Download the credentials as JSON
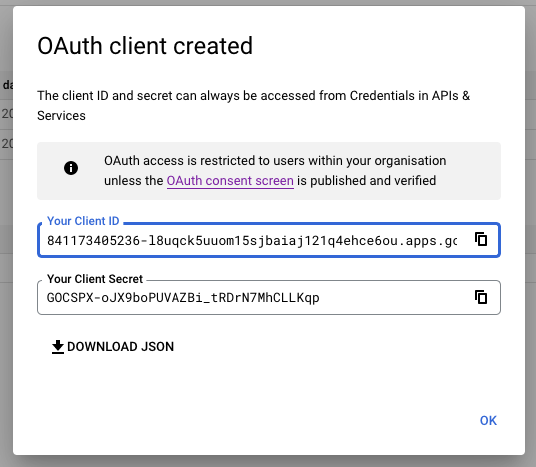Viewport: 536px width, 467px height. coord(112,347)
